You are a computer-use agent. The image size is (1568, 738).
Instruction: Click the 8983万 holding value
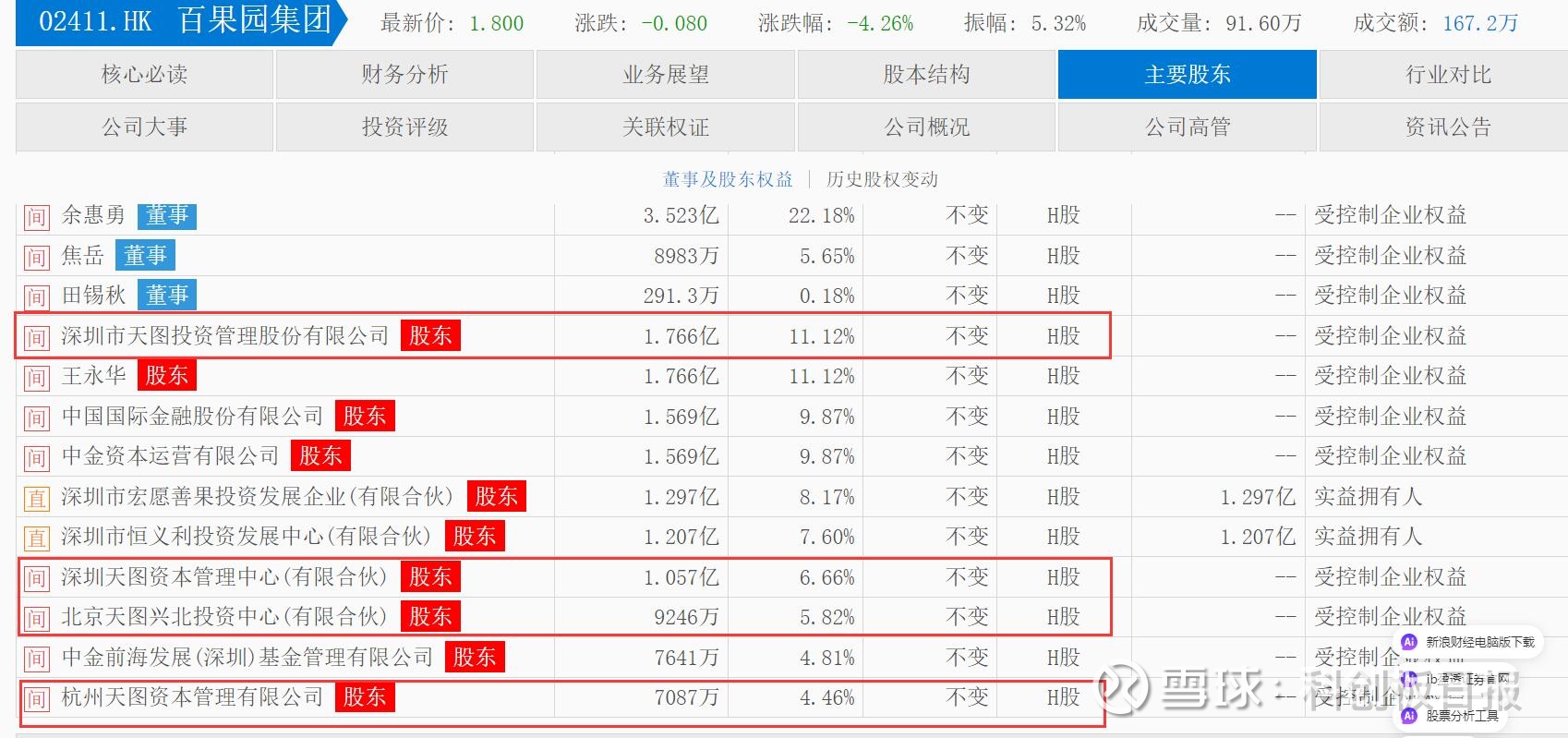686,256
